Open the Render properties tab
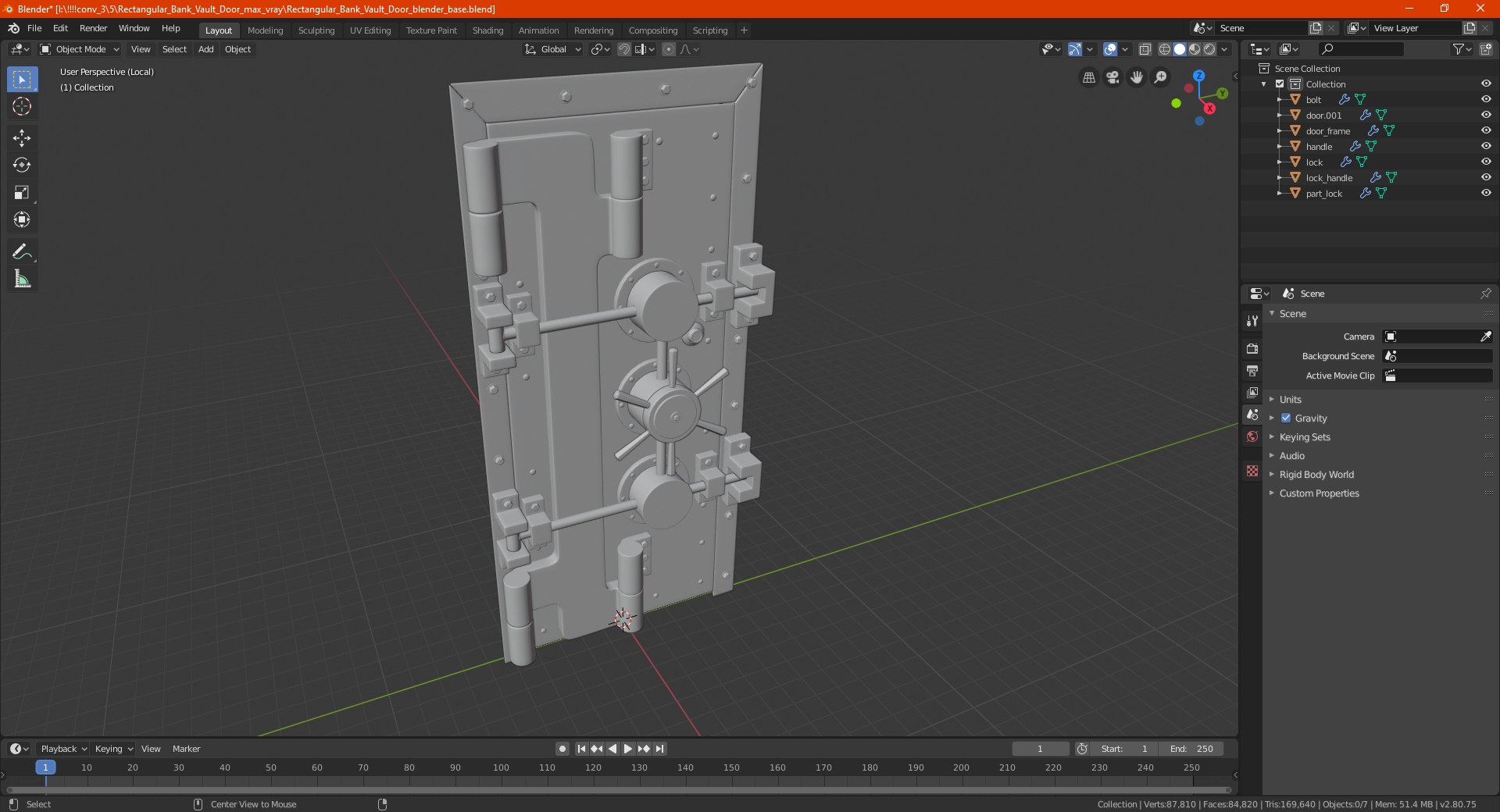This screenshot has height=812, width=1500. coord(1252,348)
